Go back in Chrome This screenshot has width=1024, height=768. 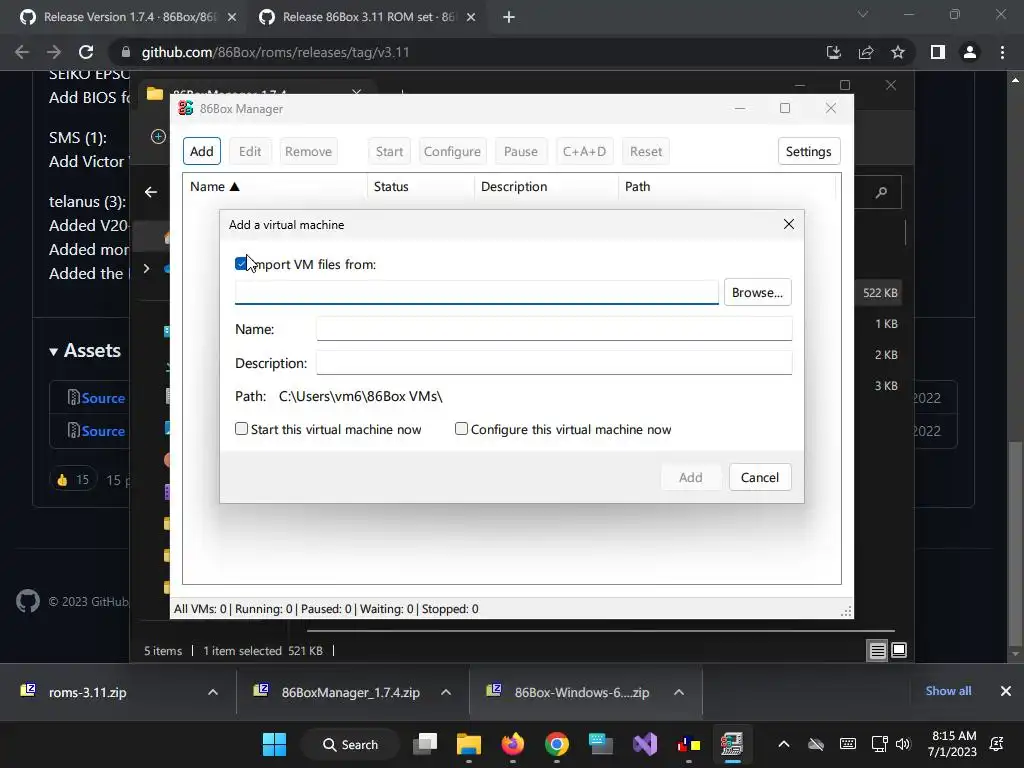coord(22,52)
